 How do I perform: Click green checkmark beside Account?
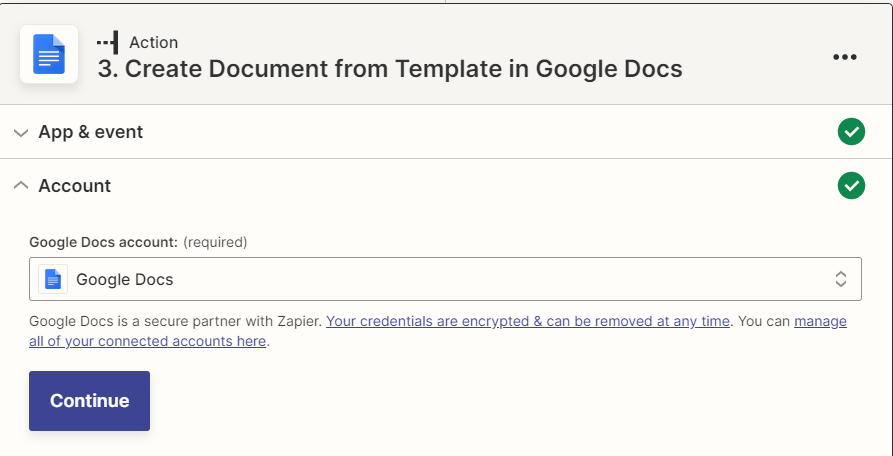coord(851,186)
